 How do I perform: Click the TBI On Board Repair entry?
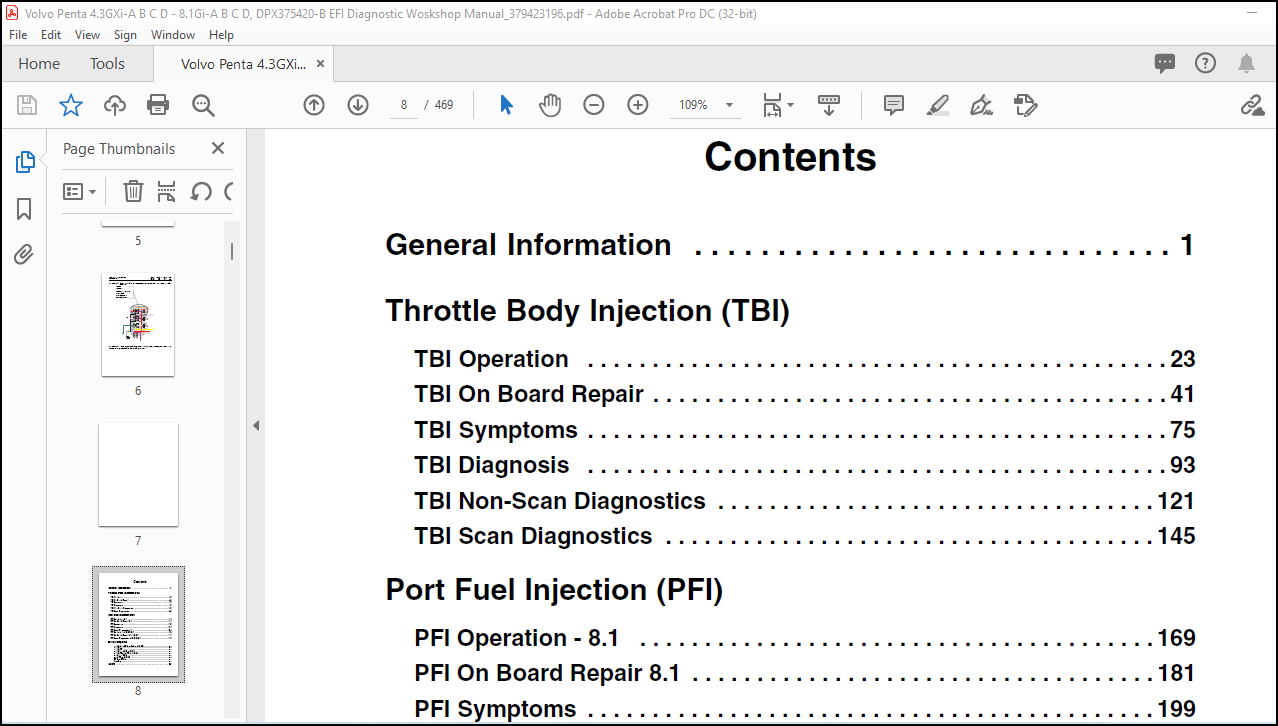pos(804,394)
